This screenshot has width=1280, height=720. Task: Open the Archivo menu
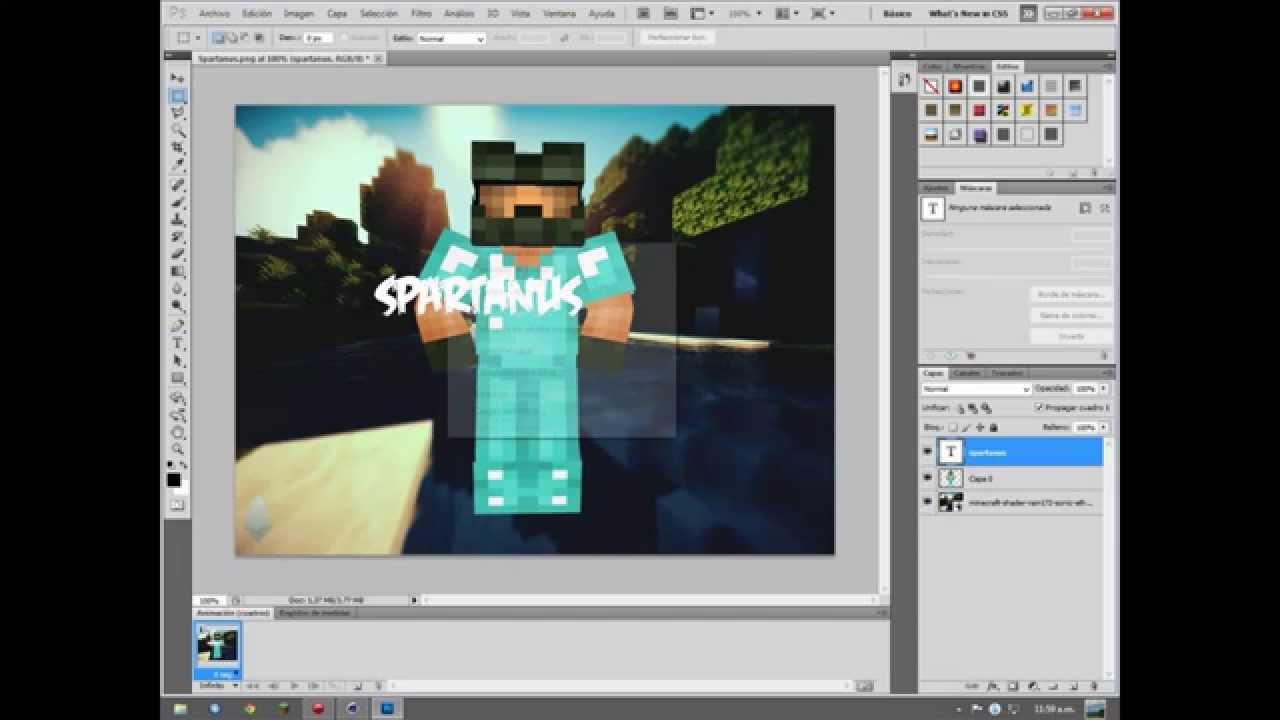pos(214,14)
